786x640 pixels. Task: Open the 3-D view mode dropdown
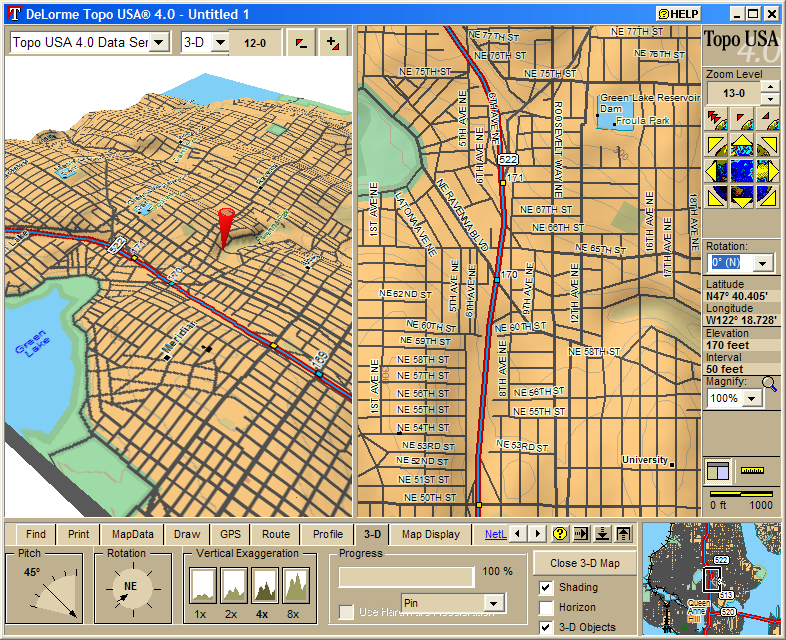[220, 43]
